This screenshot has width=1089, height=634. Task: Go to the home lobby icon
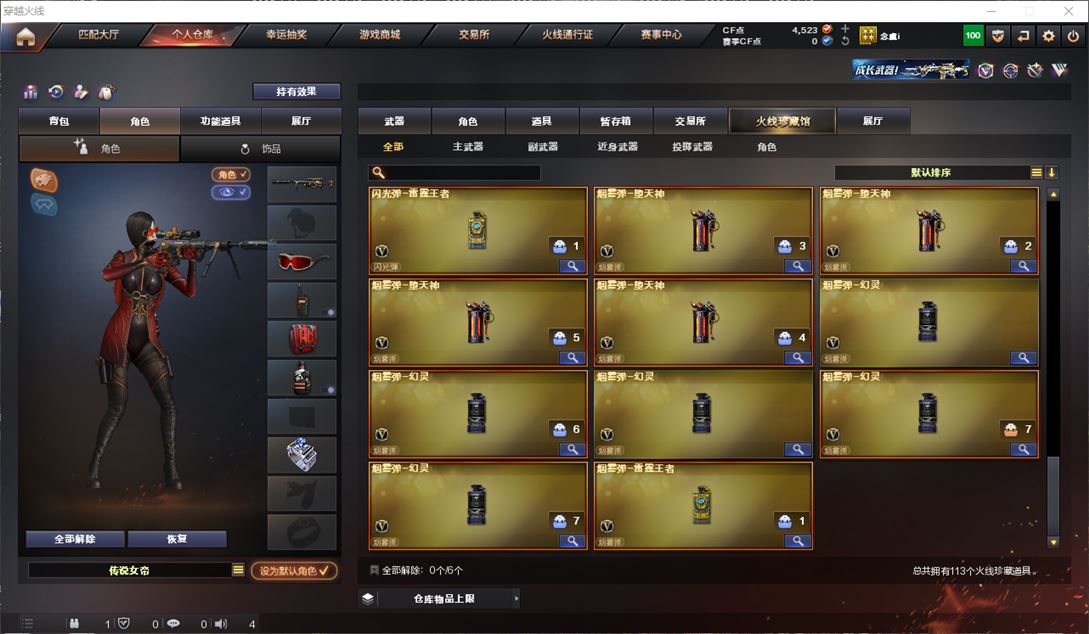pyautogui.click(x=25, y=36)
